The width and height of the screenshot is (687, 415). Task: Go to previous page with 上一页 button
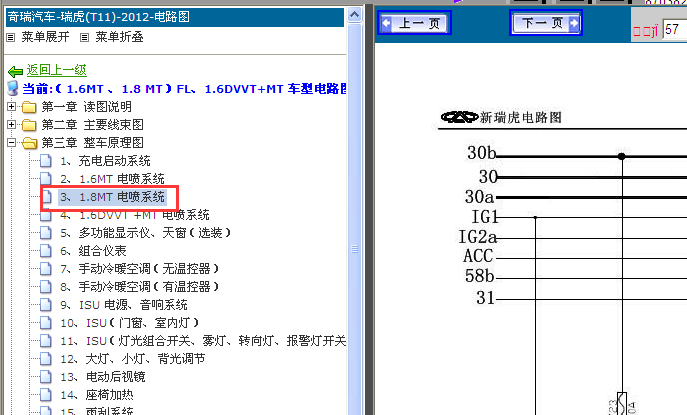coord(414,23)
